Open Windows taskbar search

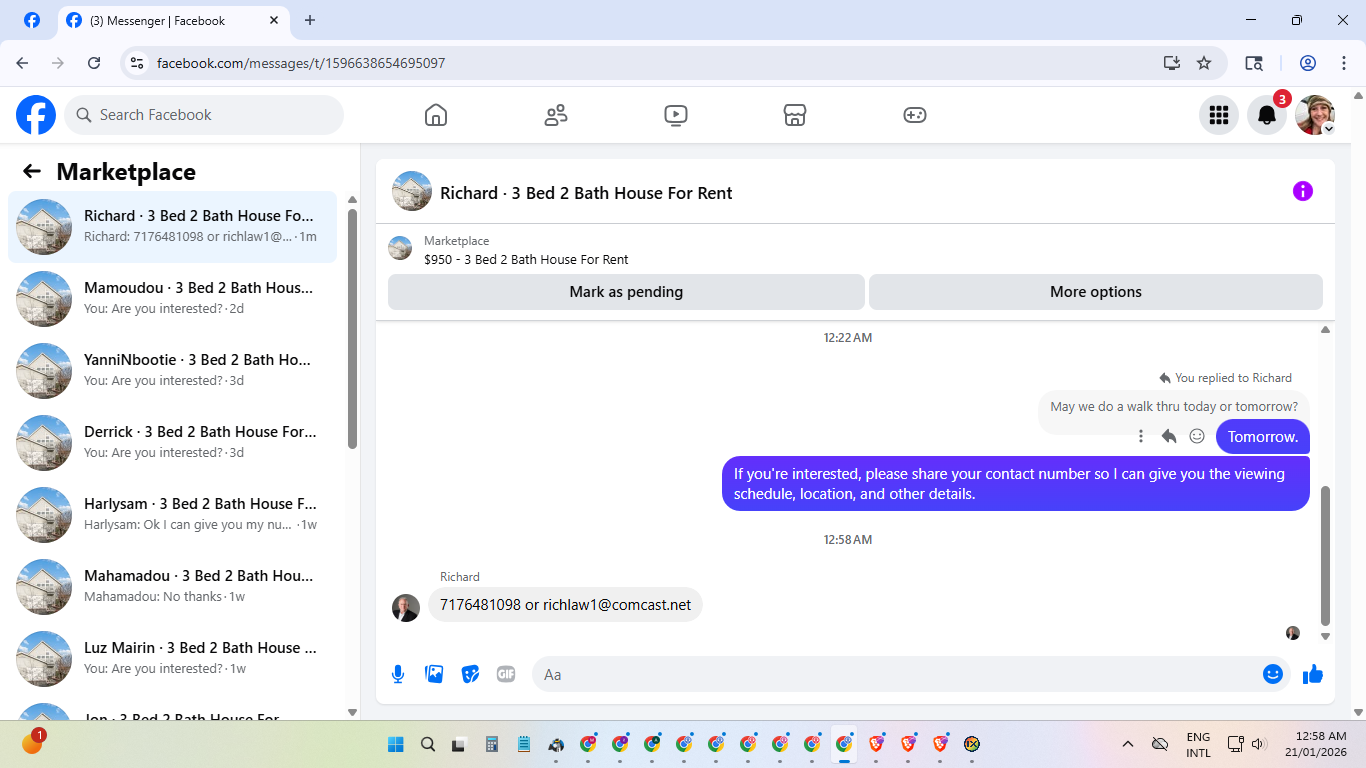tap(428, 744)
